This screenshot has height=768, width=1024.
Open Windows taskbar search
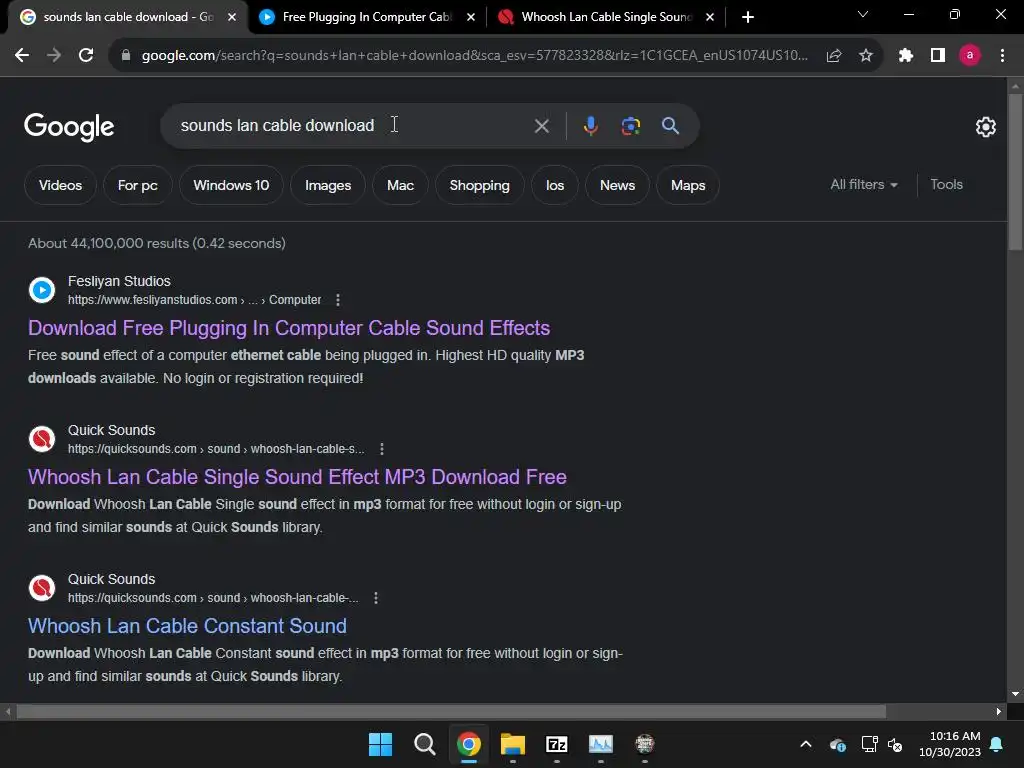pos(424,744)
